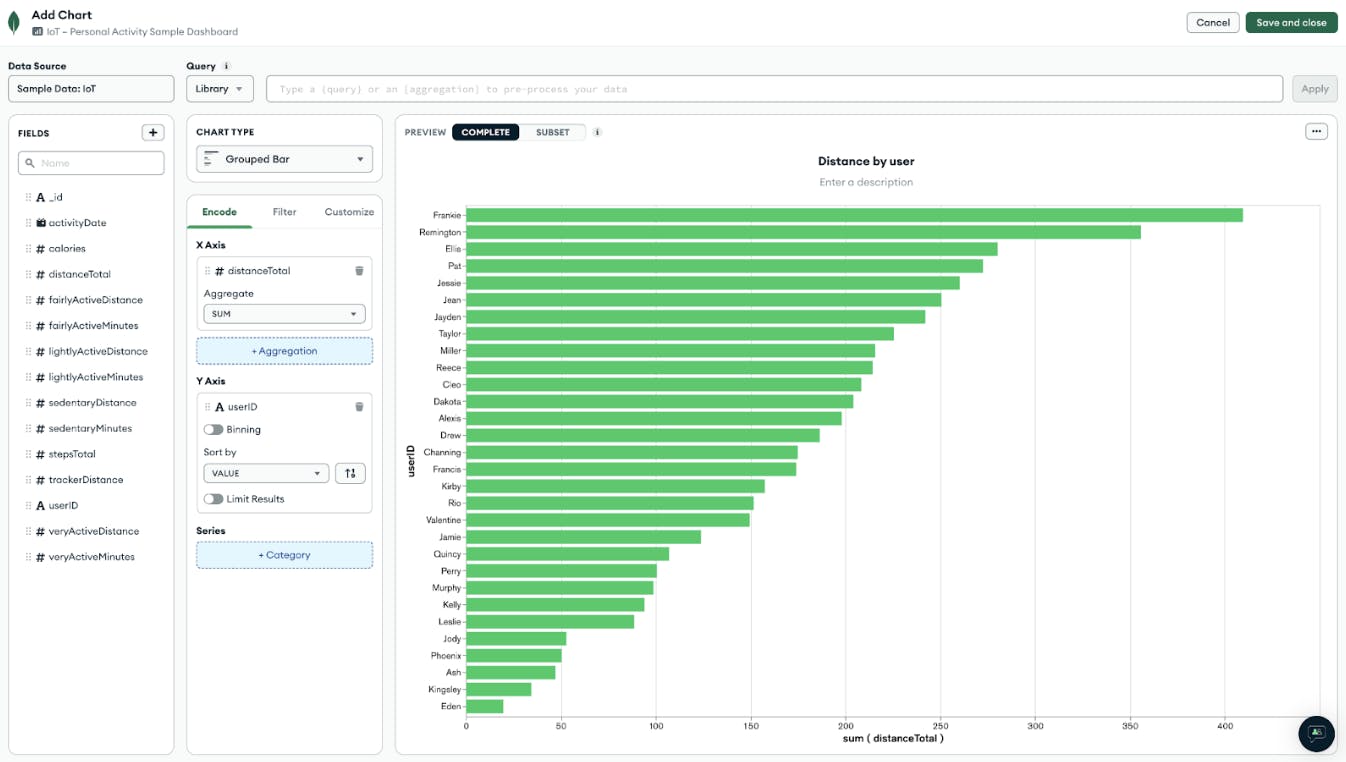1346x762 pixels.
Task: Toggle sort direction for Y Axis
Action: 350,473
